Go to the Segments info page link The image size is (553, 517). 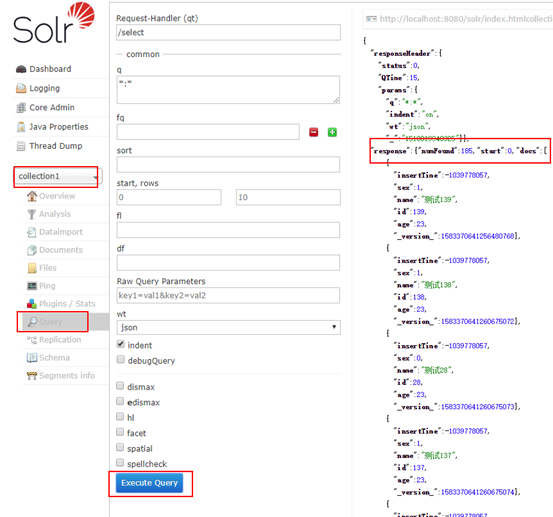click(67, 376)
